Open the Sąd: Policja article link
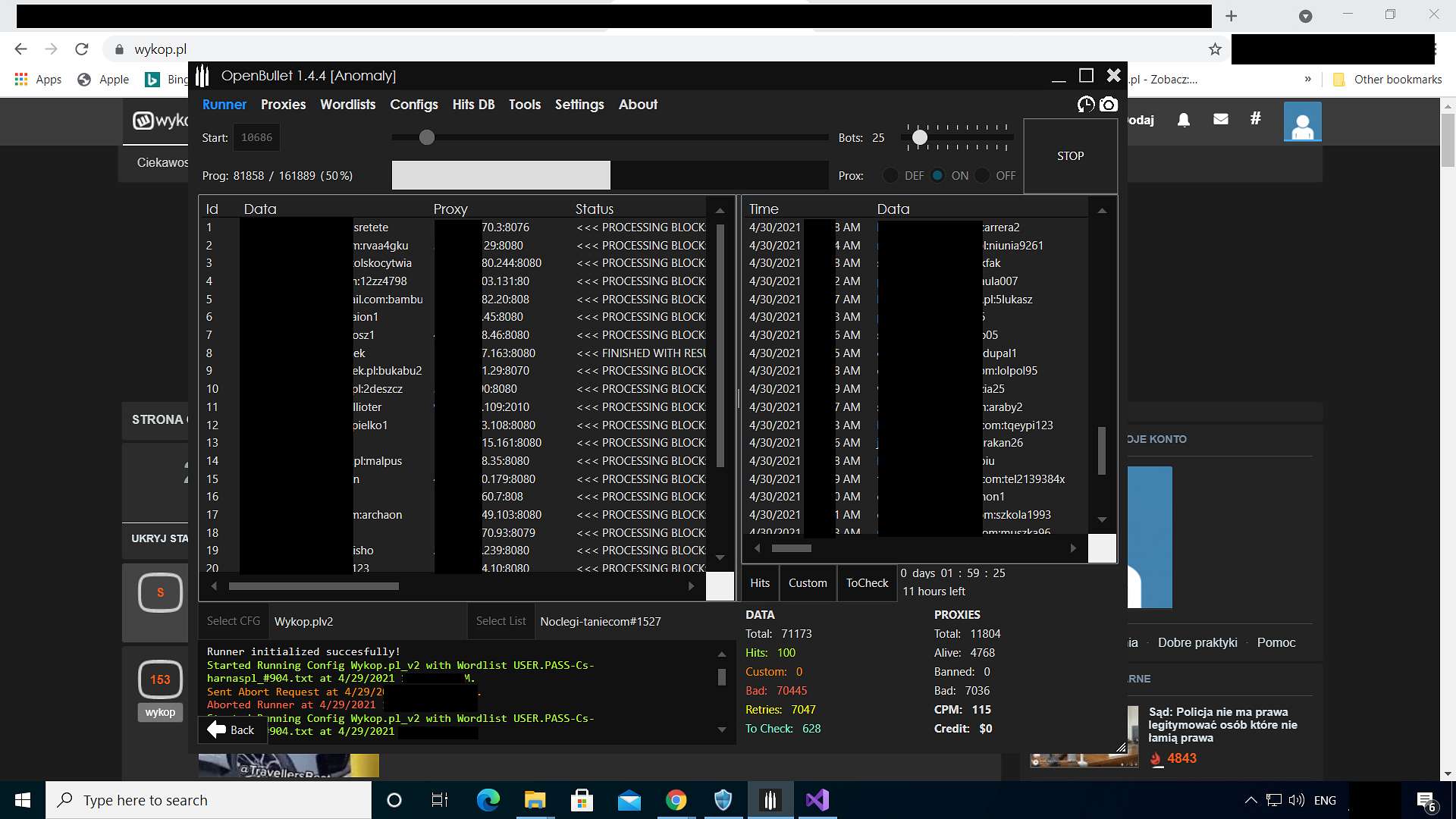1456x819 pixels. click(1222, 724)
